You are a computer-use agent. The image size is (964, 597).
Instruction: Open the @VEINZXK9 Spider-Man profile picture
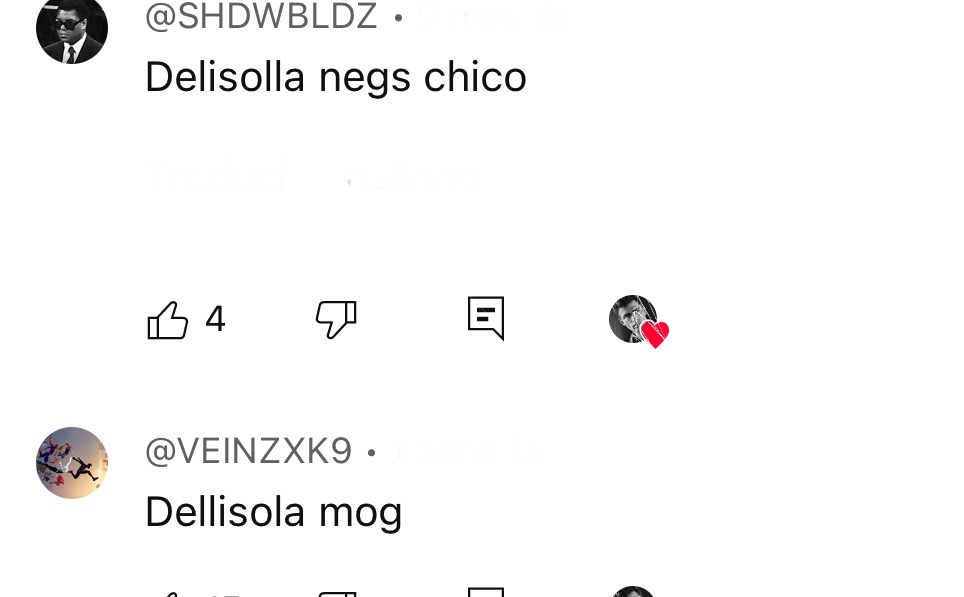point(72,462)
